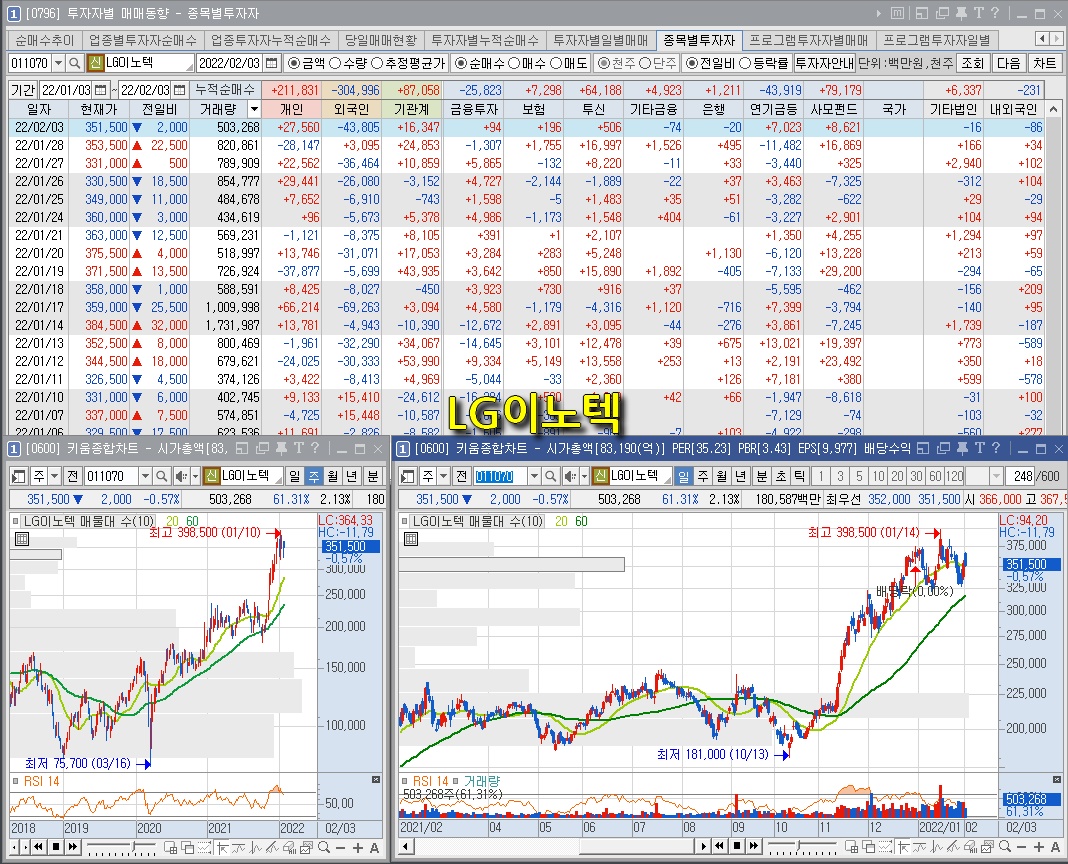This screenshot has width=1068, height=864.
Task: Switch to the 업종별투자자순매수 tab
Action: click(x=142, y=40)
